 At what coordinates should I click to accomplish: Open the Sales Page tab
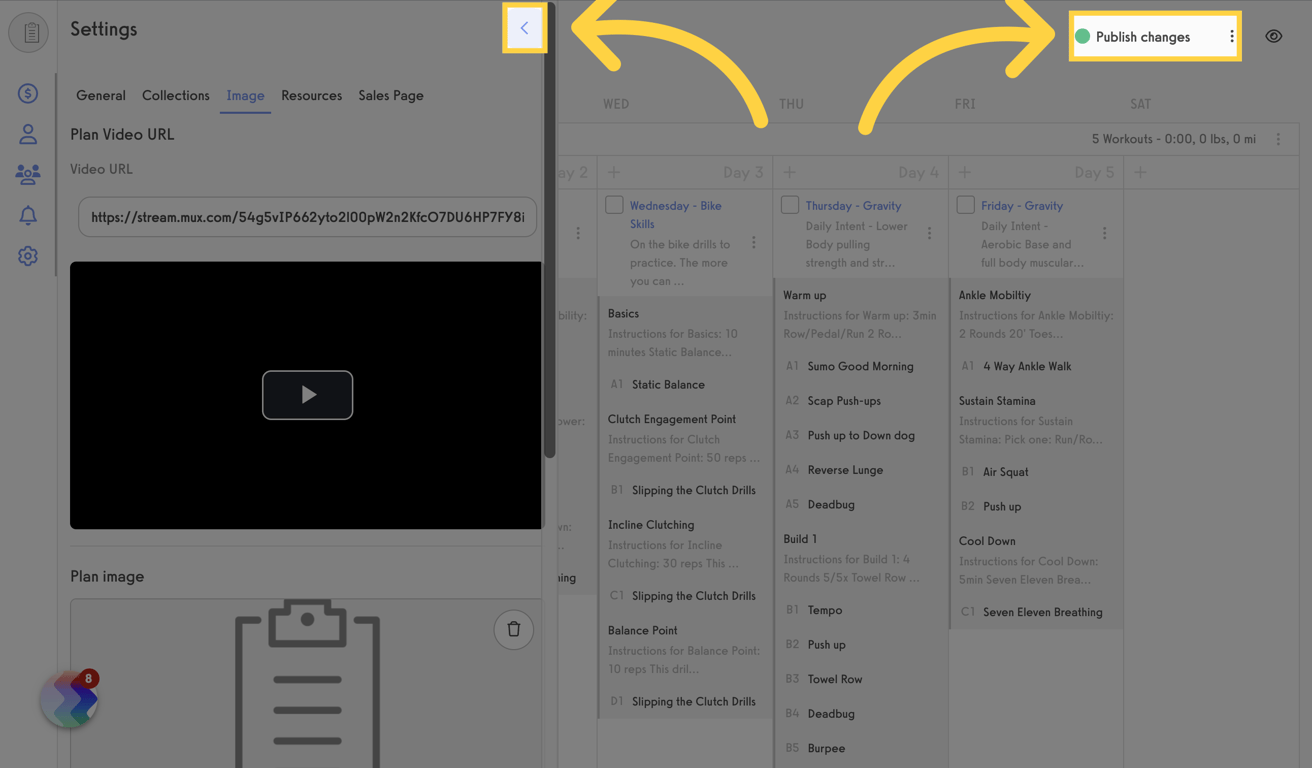tap(390, 95)
